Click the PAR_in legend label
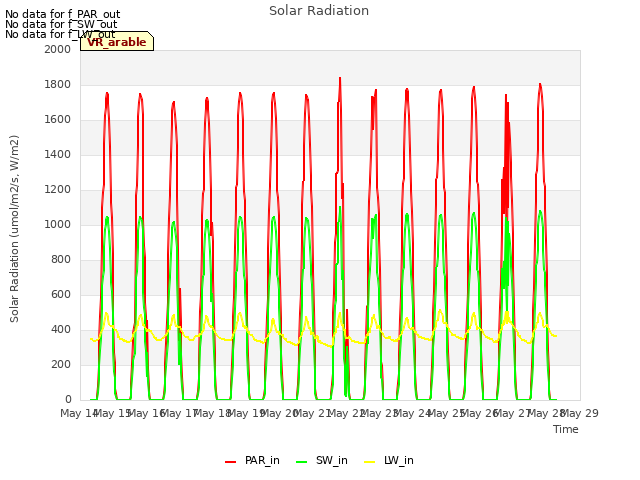This screenshot has width=640, height=480. (262, 460)
